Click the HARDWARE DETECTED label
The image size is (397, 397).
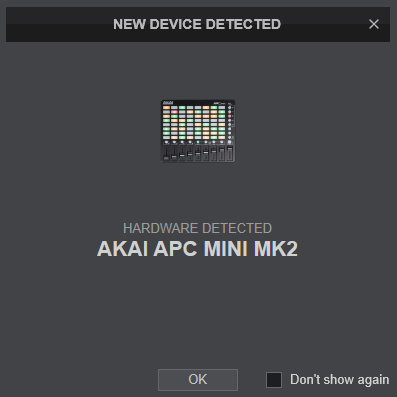197,228
